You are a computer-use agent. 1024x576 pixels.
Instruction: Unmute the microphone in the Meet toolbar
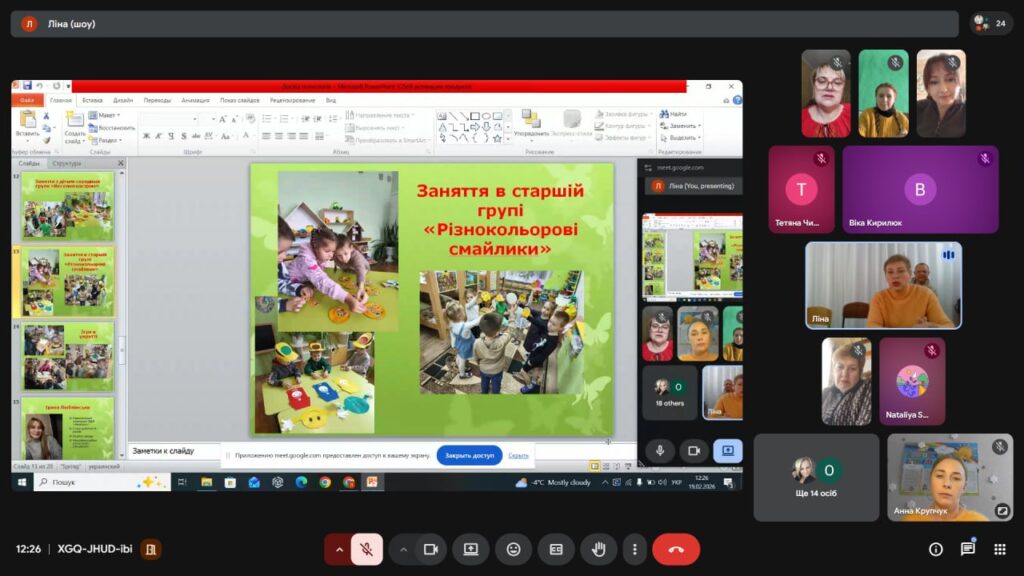pyautogui.click(x=367, y=549)
